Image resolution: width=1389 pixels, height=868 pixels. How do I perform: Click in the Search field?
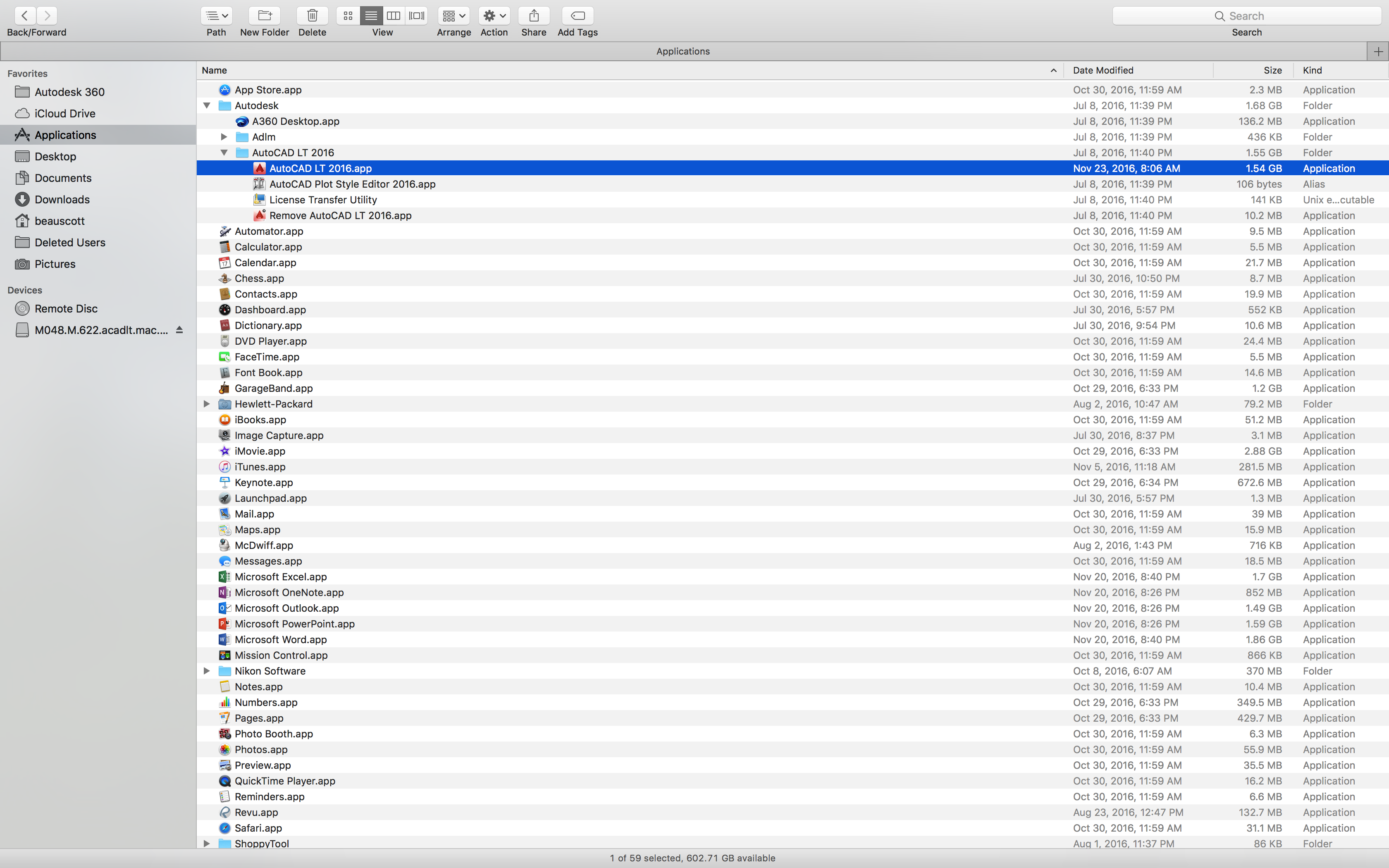click(x=1247, y=16)
